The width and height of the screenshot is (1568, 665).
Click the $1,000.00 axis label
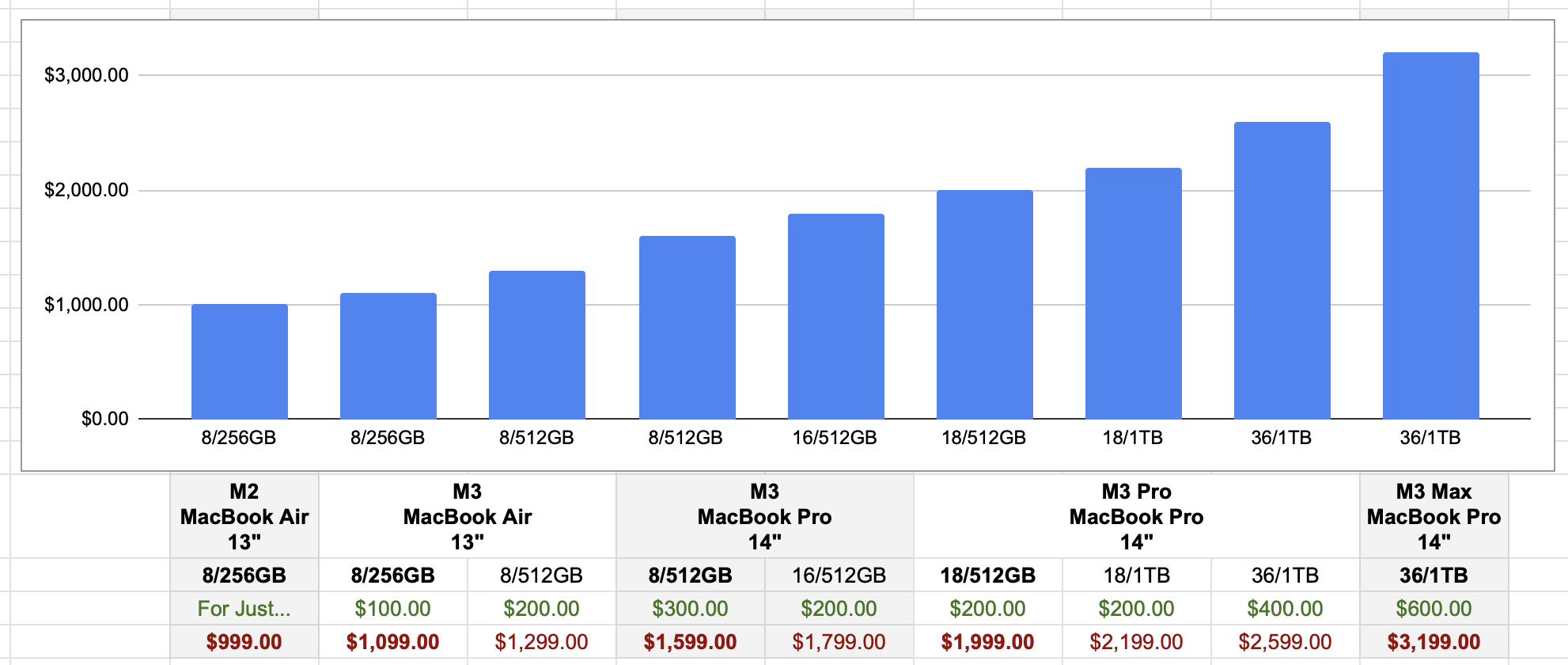[86, 305]
